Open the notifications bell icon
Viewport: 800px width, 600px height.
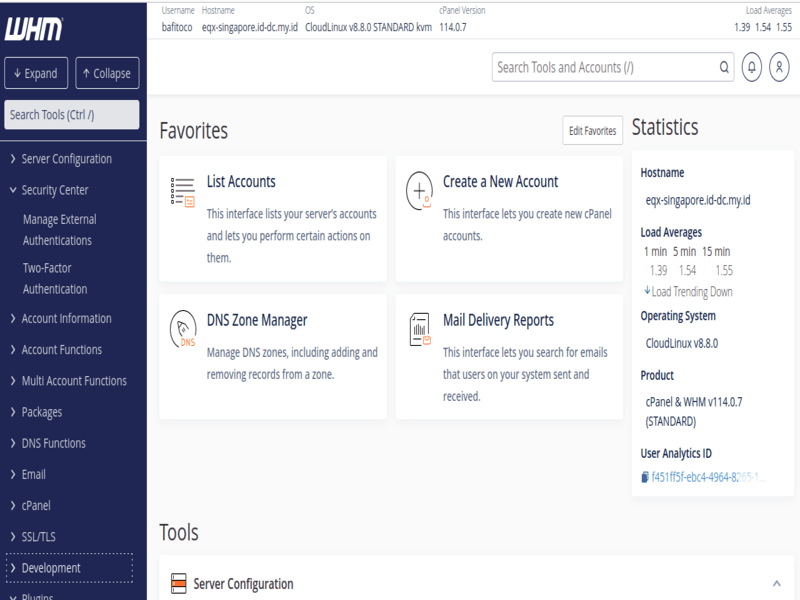click(x=752, y=67)
